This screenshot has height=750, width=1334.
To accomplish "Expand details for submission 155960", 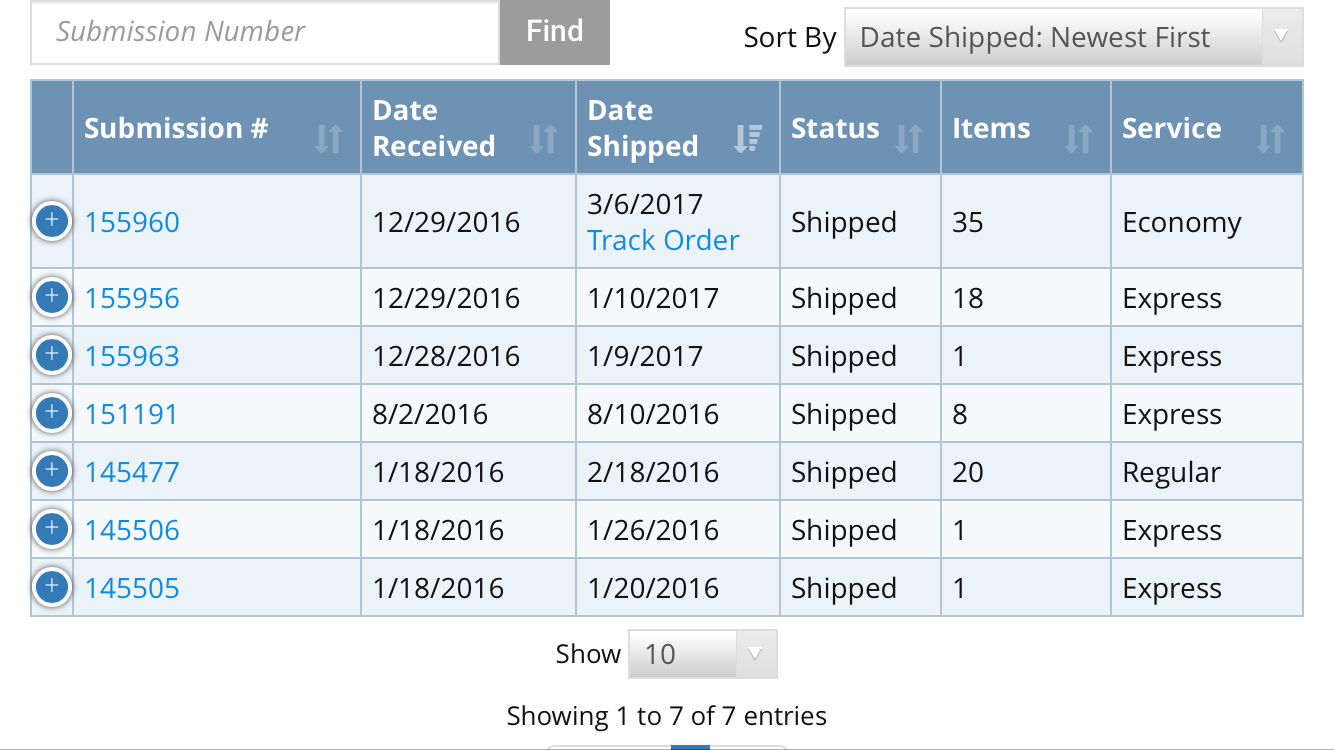I will [x=52, y=221].
